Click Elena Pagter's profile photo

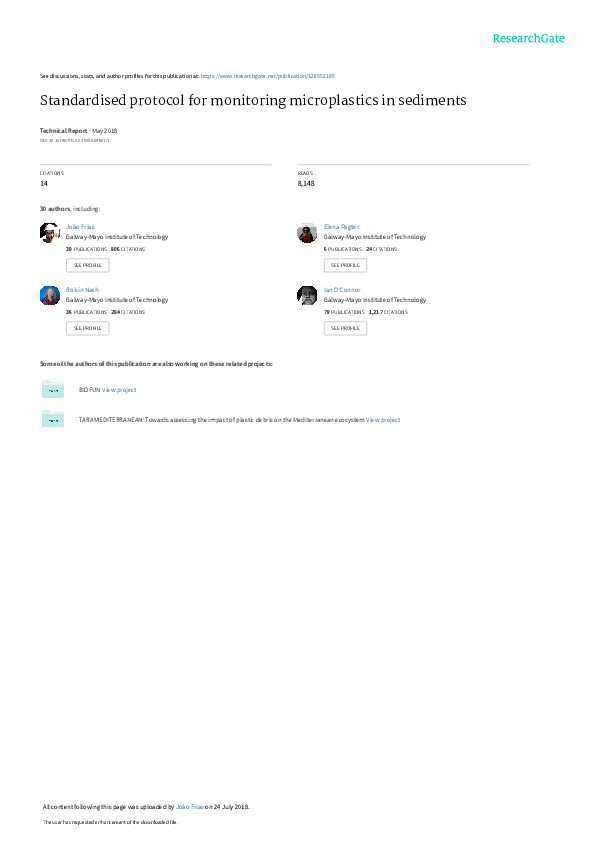(307, 233)
